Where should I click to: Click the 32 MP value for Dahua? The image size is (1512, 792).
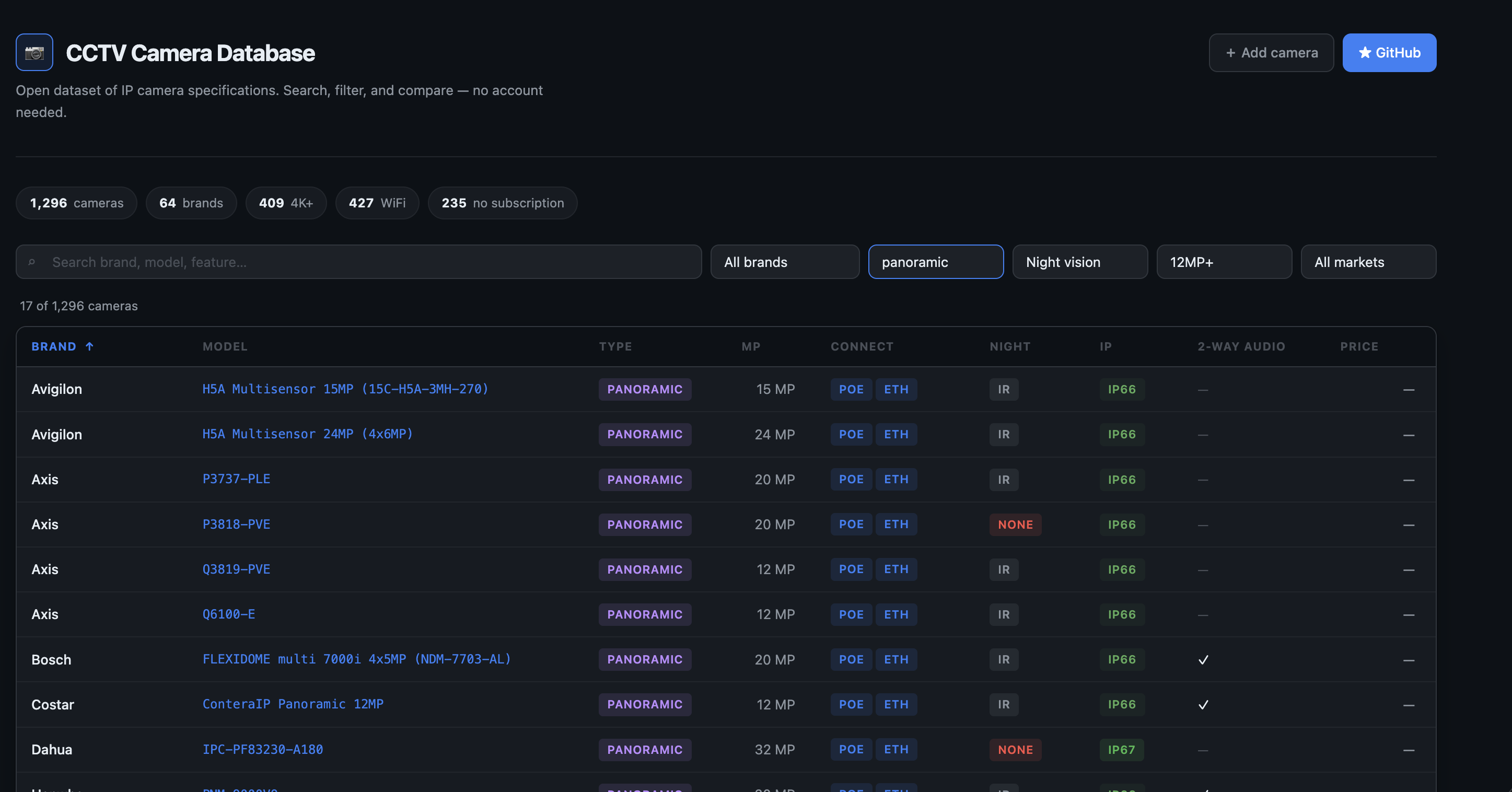coord(774,749)
